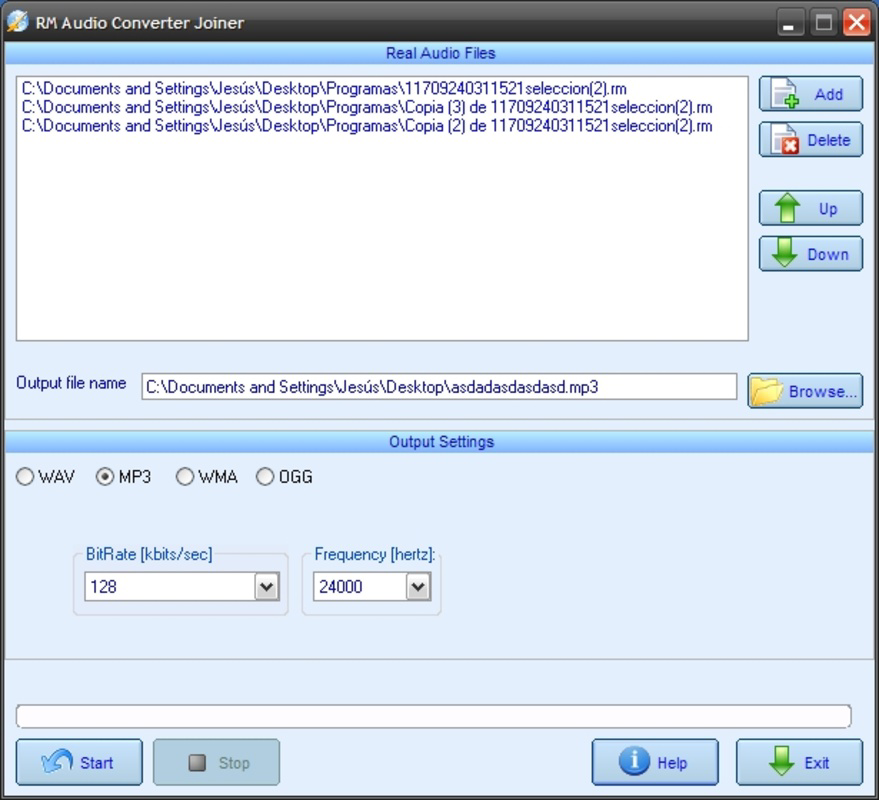879x800 pixels.
Task: Select the MP3 output format
Action: click(x=123, y=477)
